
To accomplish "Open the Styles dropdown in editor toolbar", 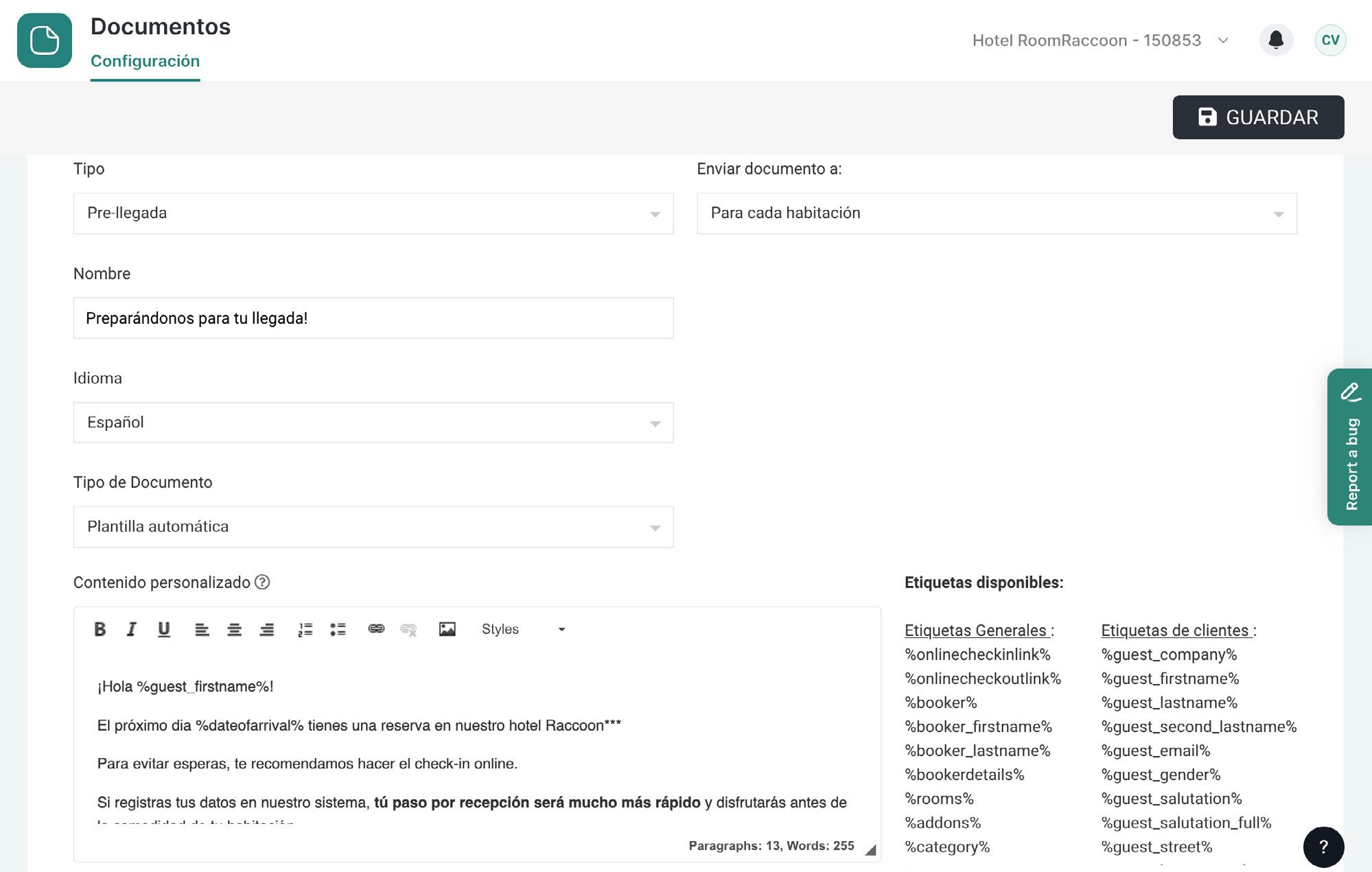I will tap(523, 629).
